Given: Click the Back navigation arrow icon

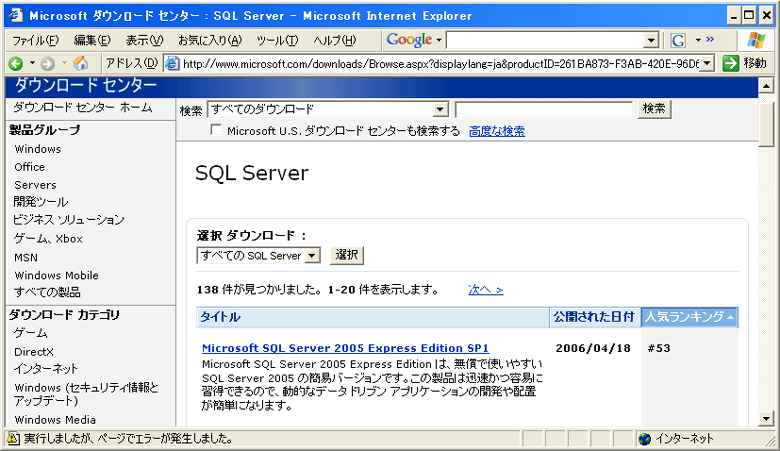Looking at the screenshot, I should [16, 63].
